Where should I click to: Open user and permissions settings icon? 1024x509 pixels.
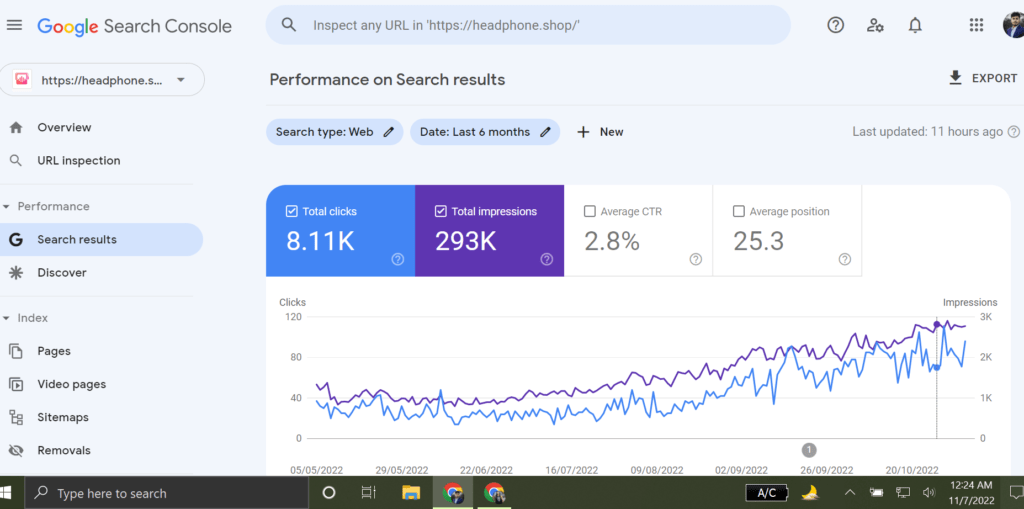pos(875,25)
